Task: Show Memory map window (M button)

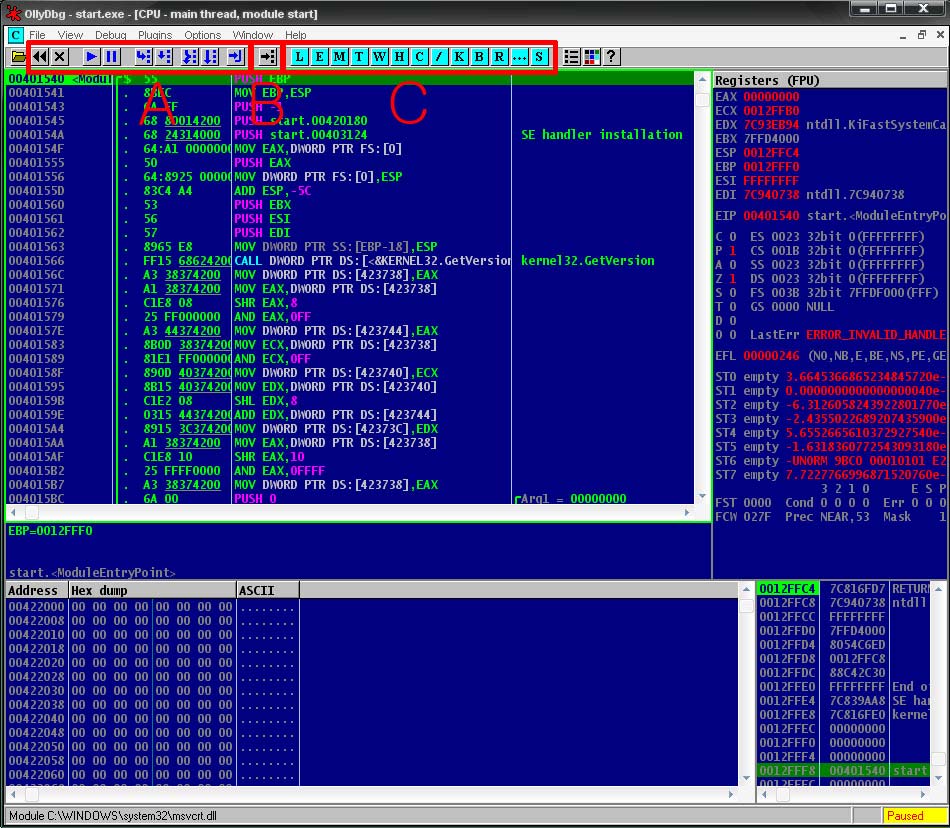Action: pos(339,57)
